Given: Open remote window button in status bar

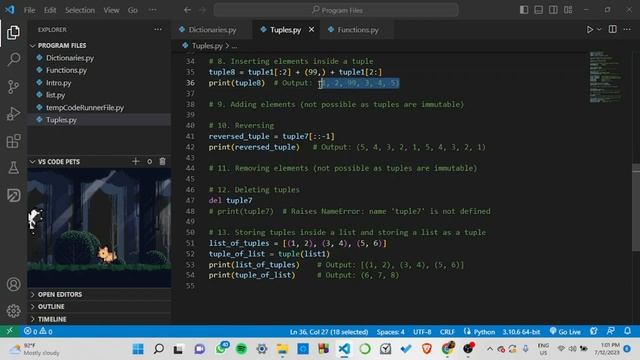Looking at the screenshot, I should pos(9,331).
